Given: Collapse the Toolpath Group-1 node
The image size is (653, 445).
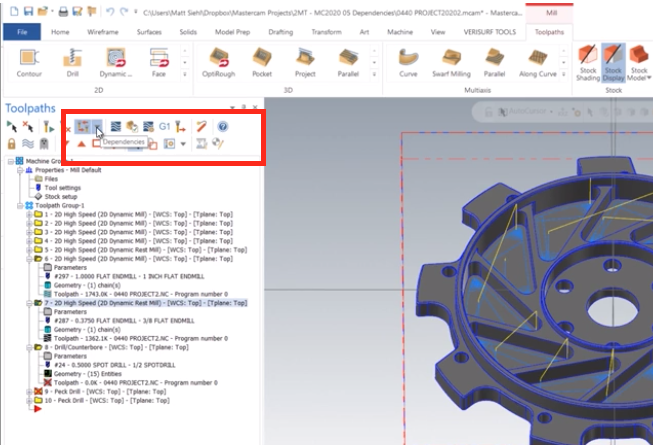Looking at the screenshot, I should 20,206.
